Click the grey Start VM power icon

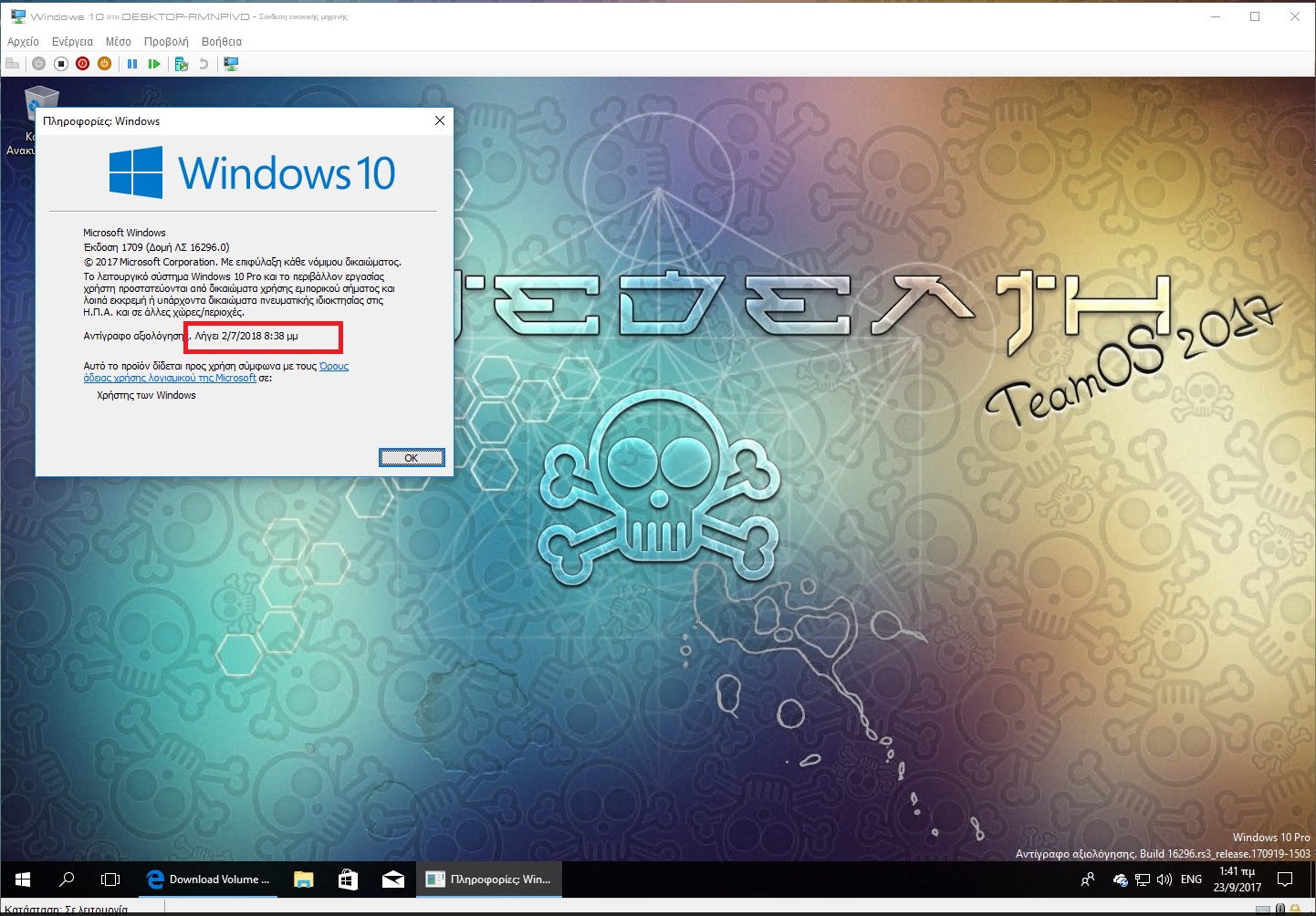[38, 64]
